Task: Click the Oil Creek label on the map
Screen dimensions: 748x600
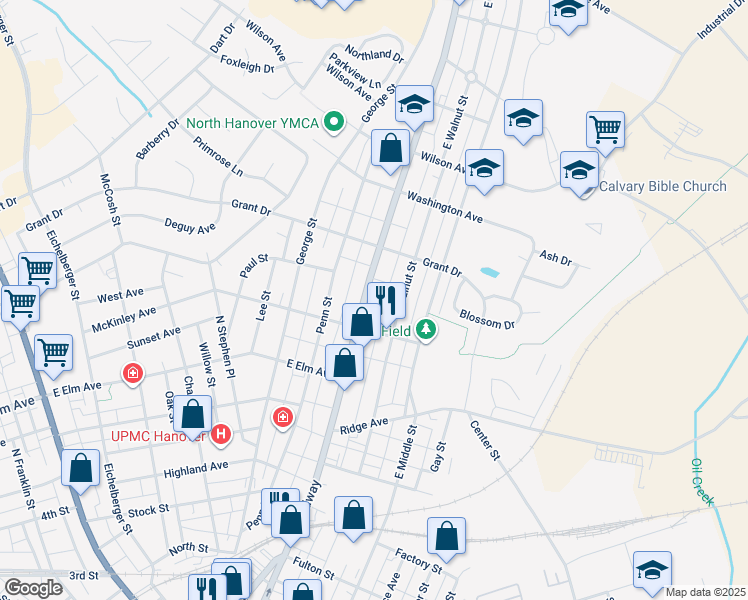Action: pyautogui.click(x=699, y=482)
